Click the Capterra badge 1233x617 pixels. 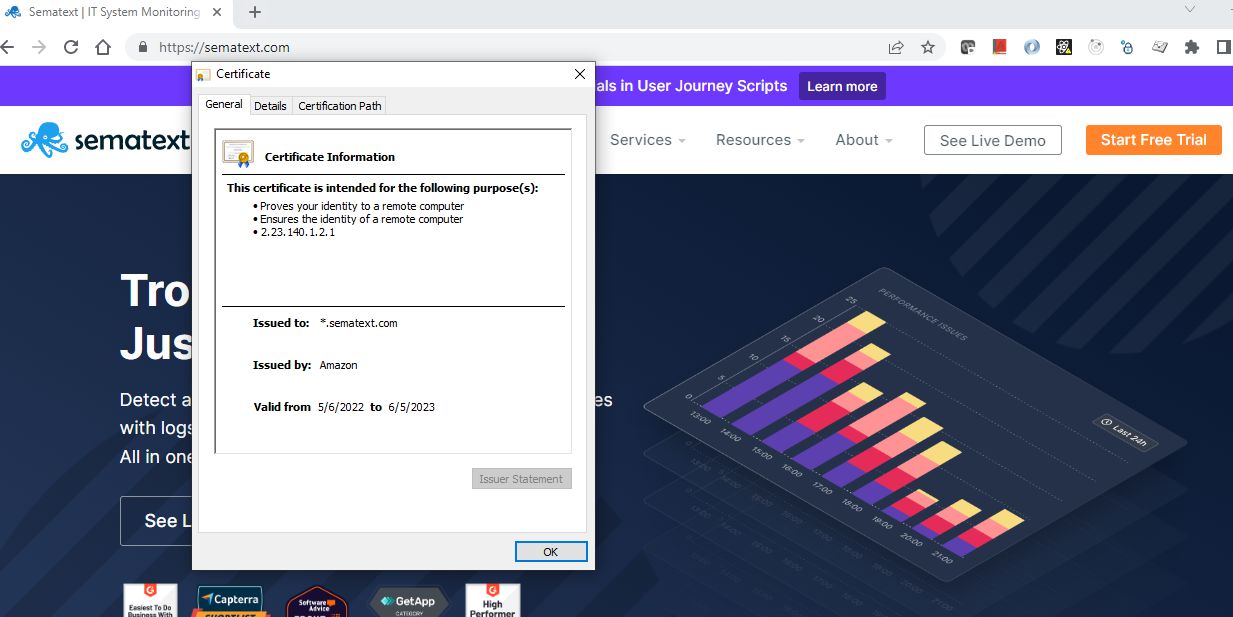[x=230, y=601]
